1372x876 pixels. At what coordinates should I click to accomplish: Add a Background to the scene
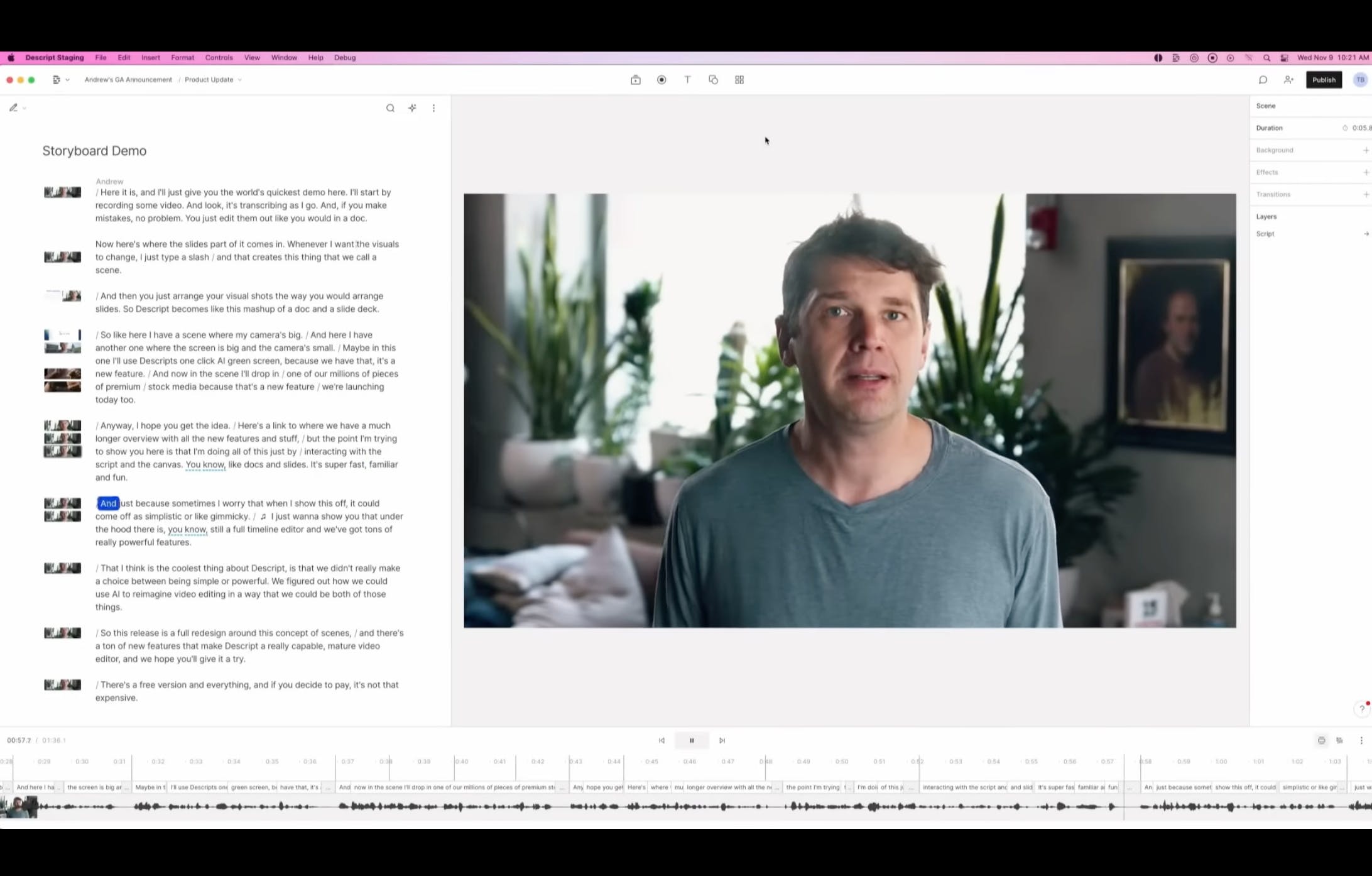1365,150
